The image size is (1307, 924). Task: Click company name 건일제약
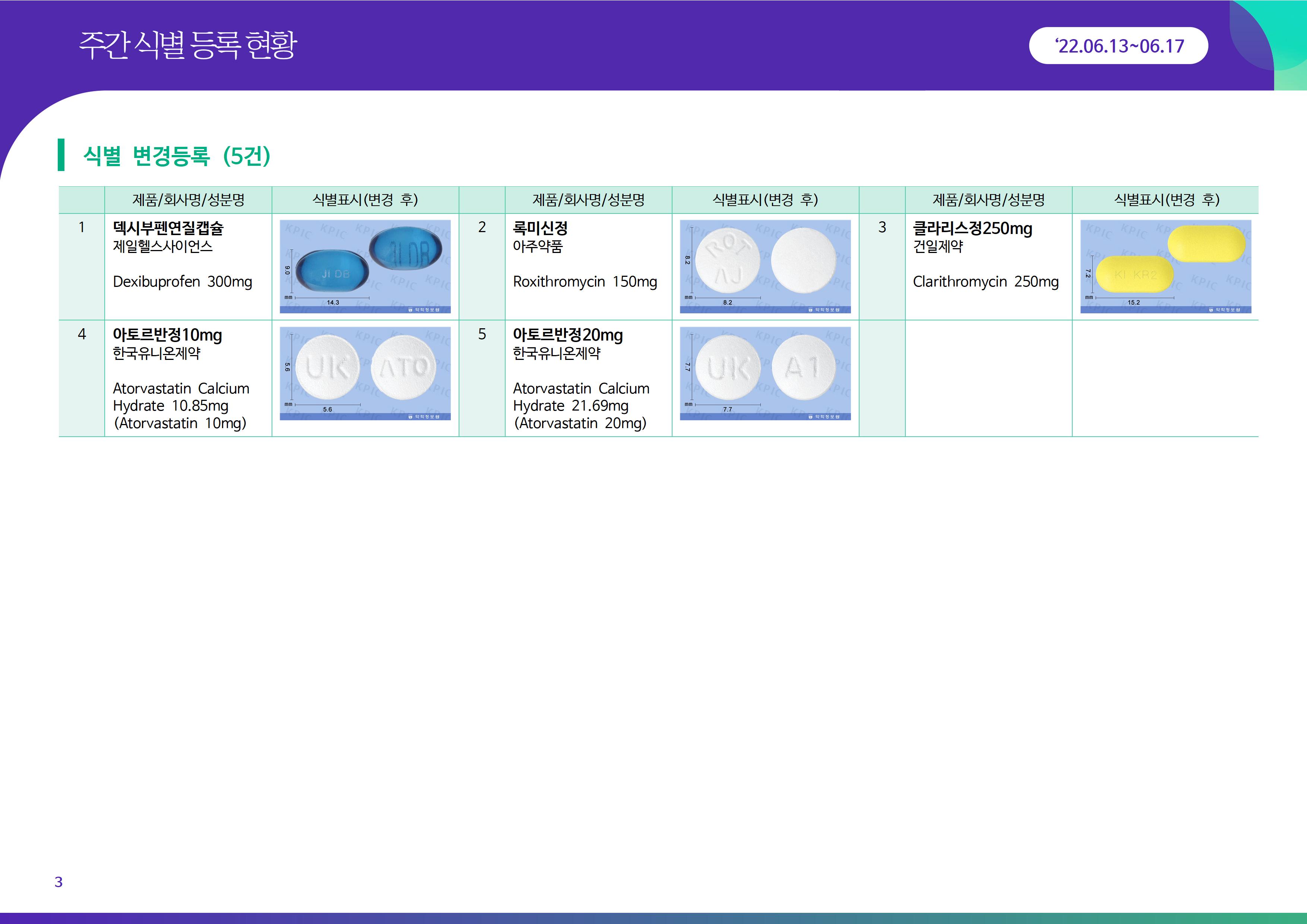coord(937,247)
